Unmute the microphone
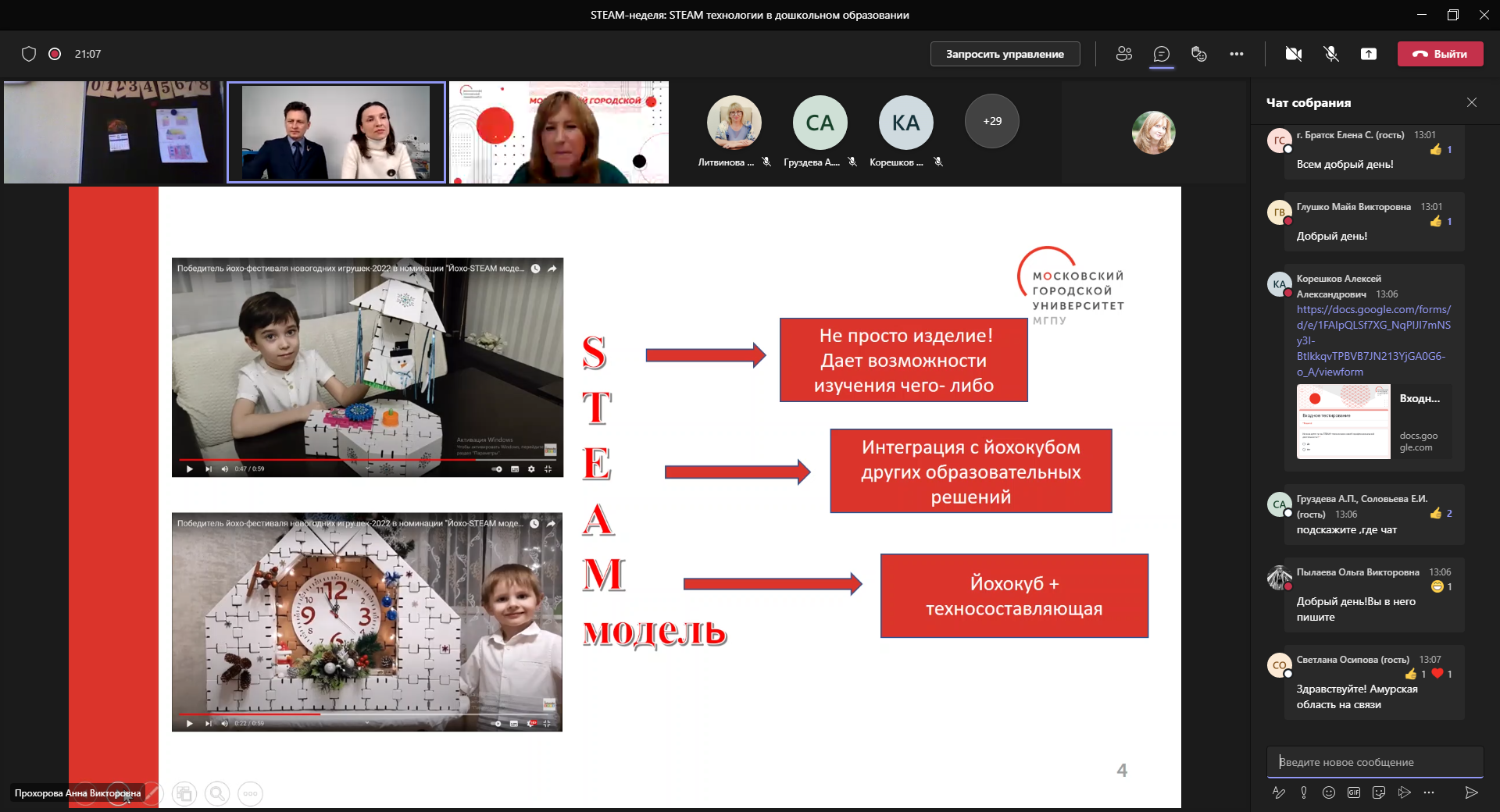This screenshot has height=812, width=1500. pyautogui.click(x=1331, y=54)
